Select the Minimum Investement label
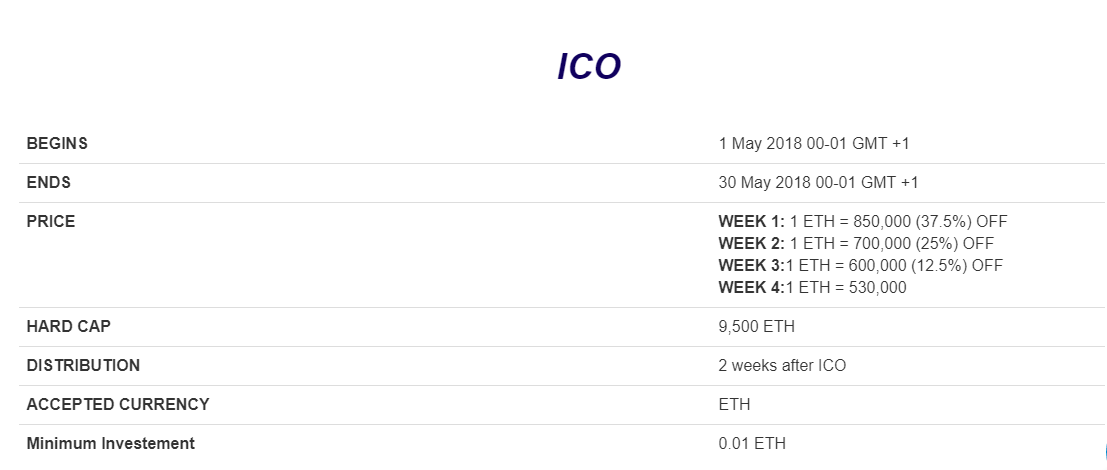Viewport: 1107px width, 470px height. pos(110,443)
